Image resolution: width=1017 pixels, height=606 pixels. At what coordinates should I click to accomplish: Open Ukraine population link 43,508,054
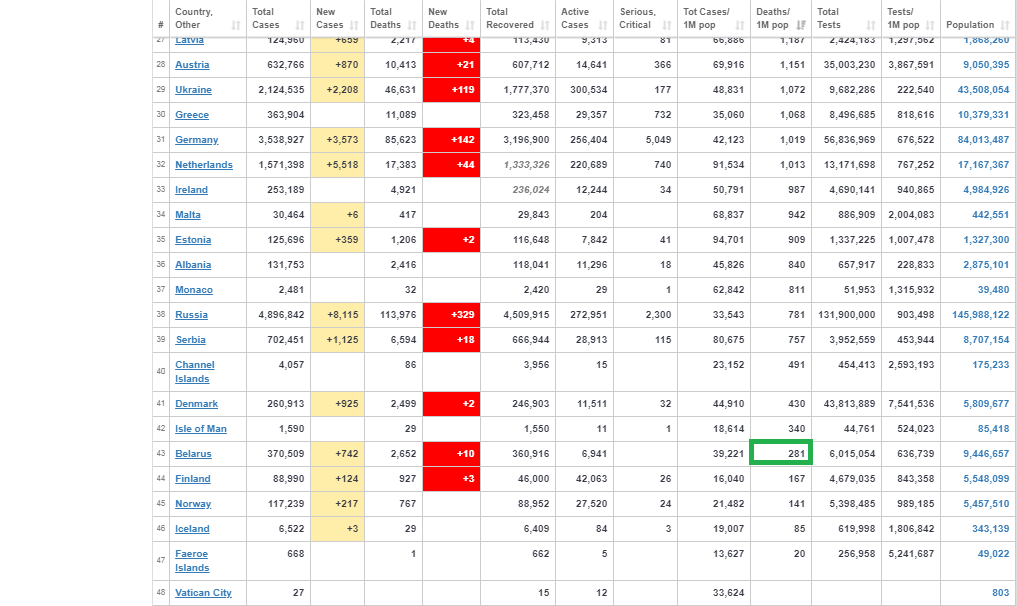[983, 90]
